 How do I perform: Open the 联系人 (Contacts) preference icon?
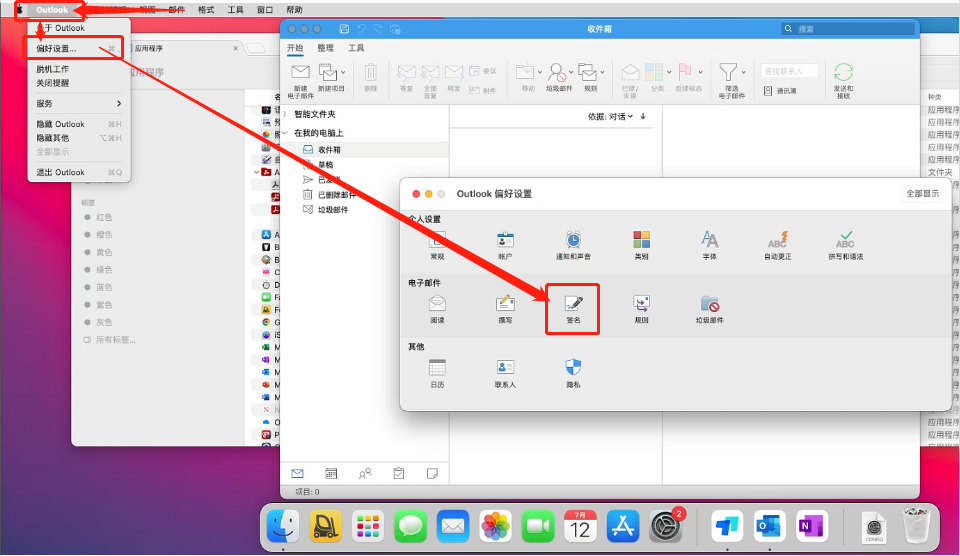pyautogui.click(x=505, y=373)
